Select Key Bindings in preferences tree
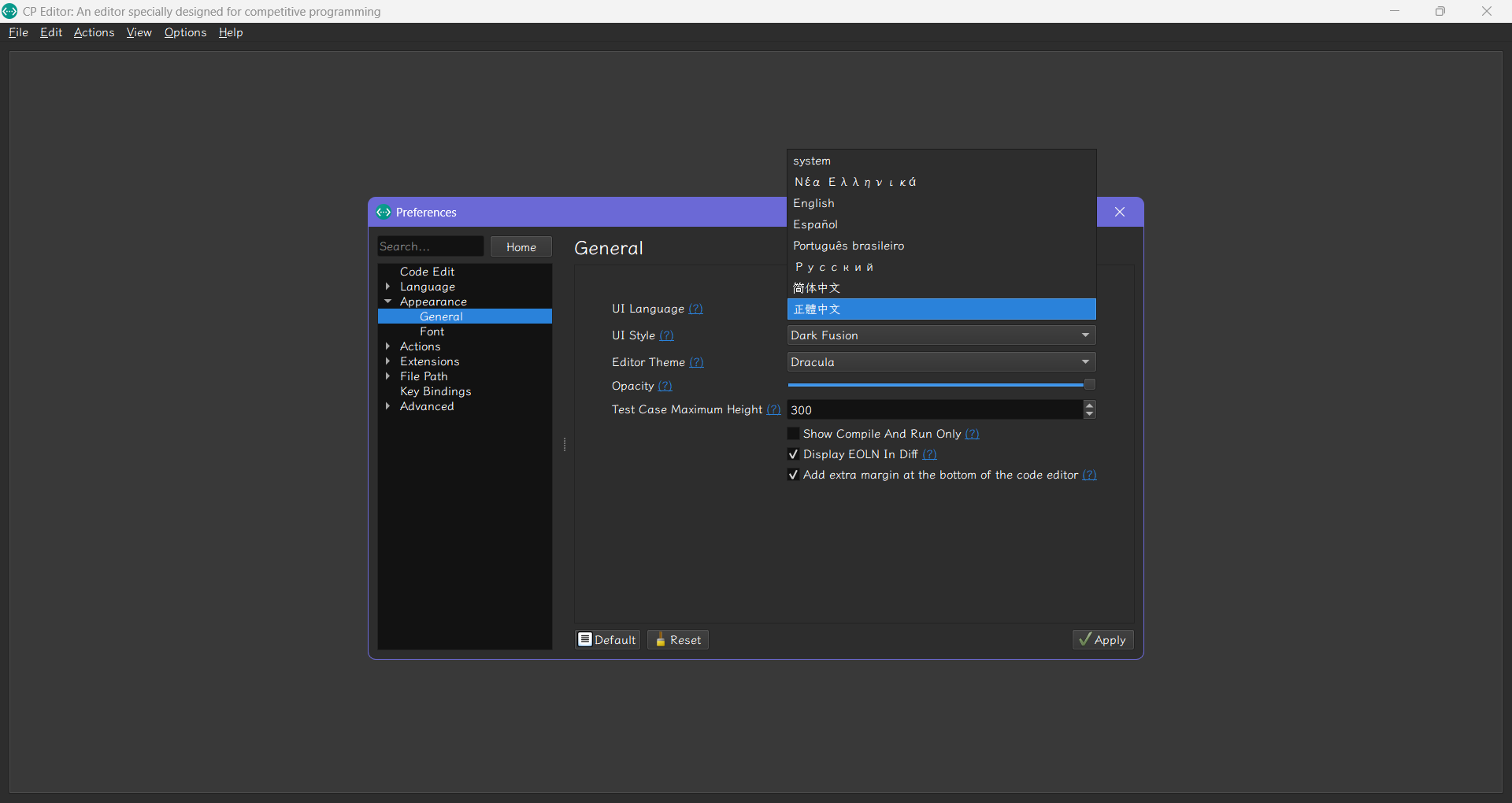 (x=435, y=391)
